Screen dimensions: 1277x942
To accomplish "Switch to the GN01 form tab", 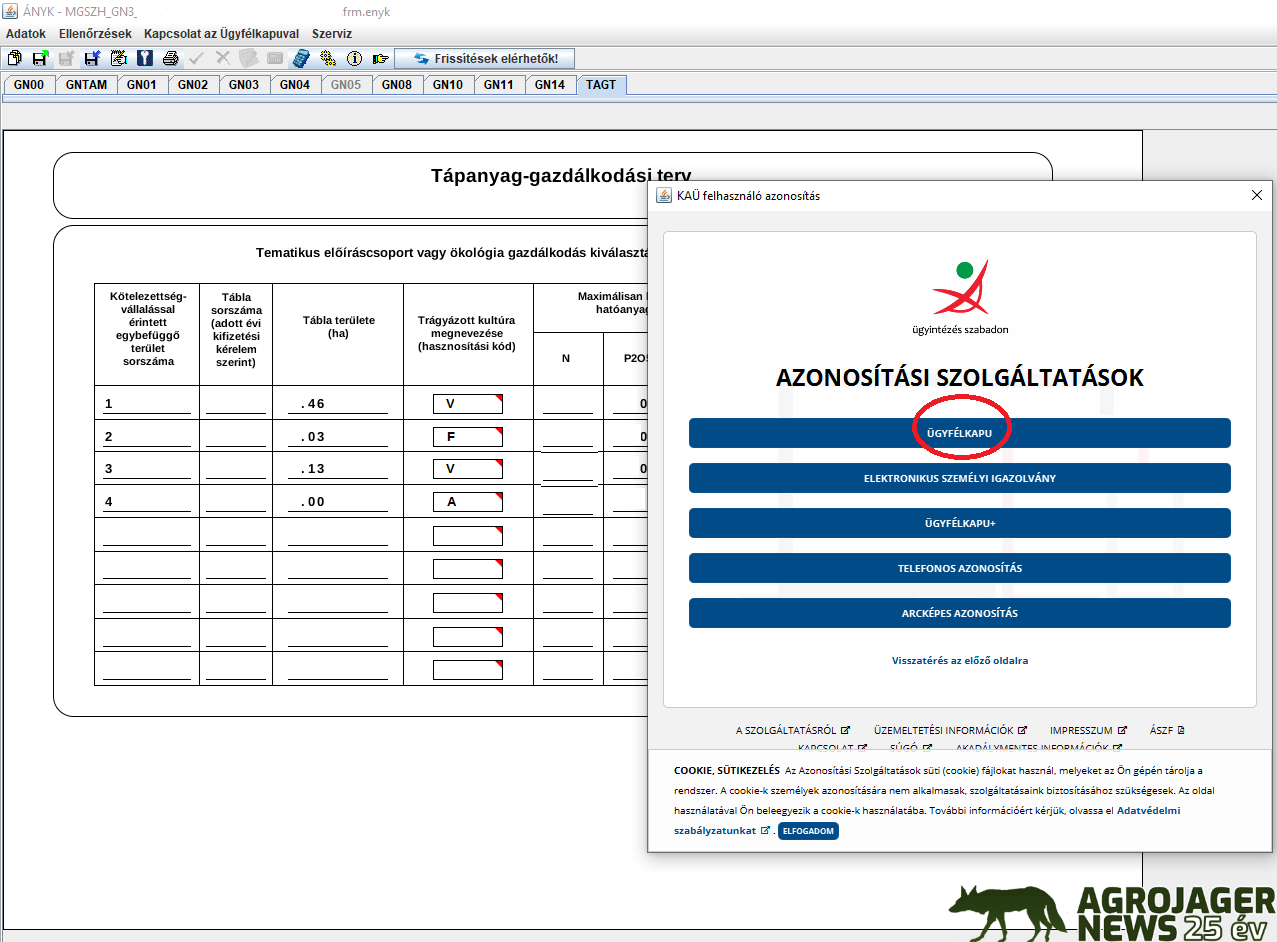I will 142,85.
